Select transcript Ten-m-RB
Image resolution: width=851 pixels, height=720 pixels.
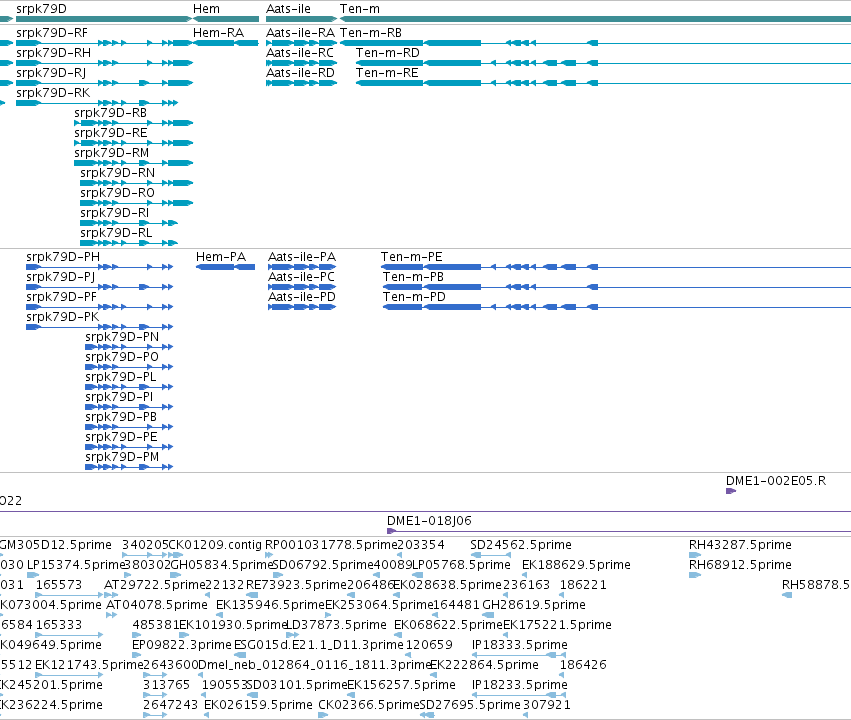(x=371, y=33)
